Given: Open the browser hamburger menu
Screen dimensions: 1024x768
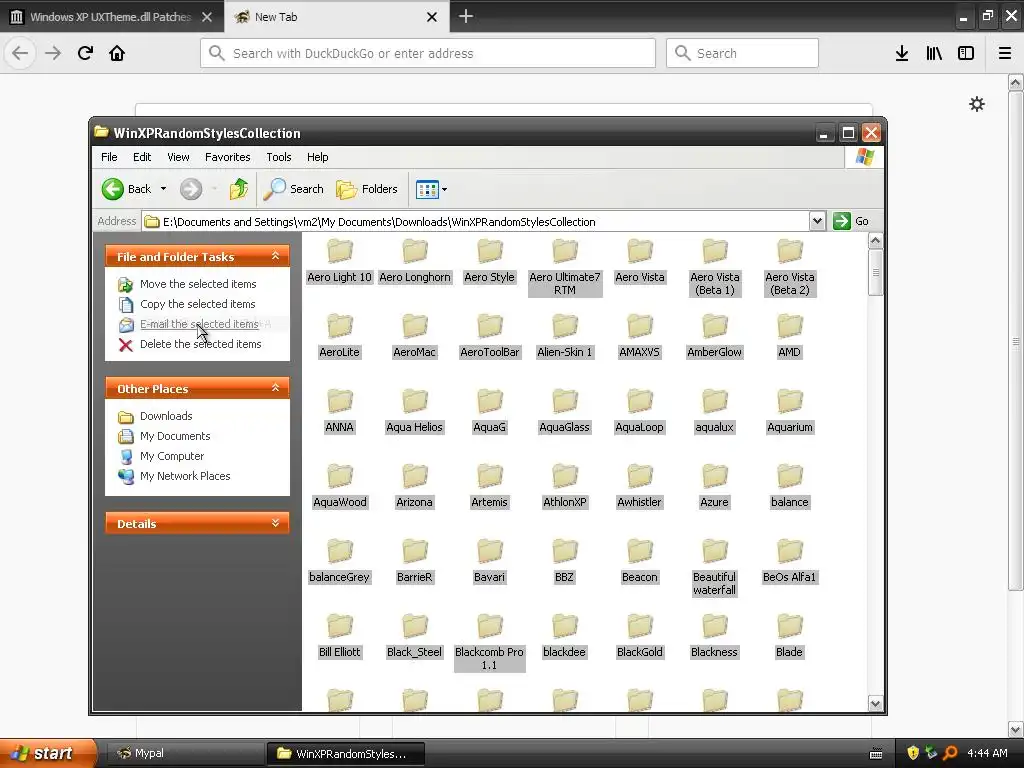Looking at the screenshot, I should (x=1004, y=53).
